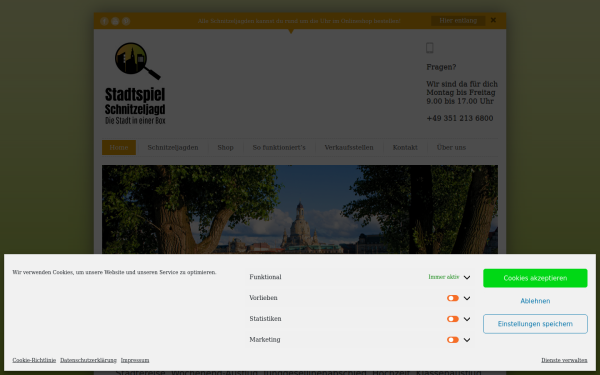The height and width of the screenshot is (375, 600).
Task: Click the Vorlieben cookie category label
Action: [263, 298]
